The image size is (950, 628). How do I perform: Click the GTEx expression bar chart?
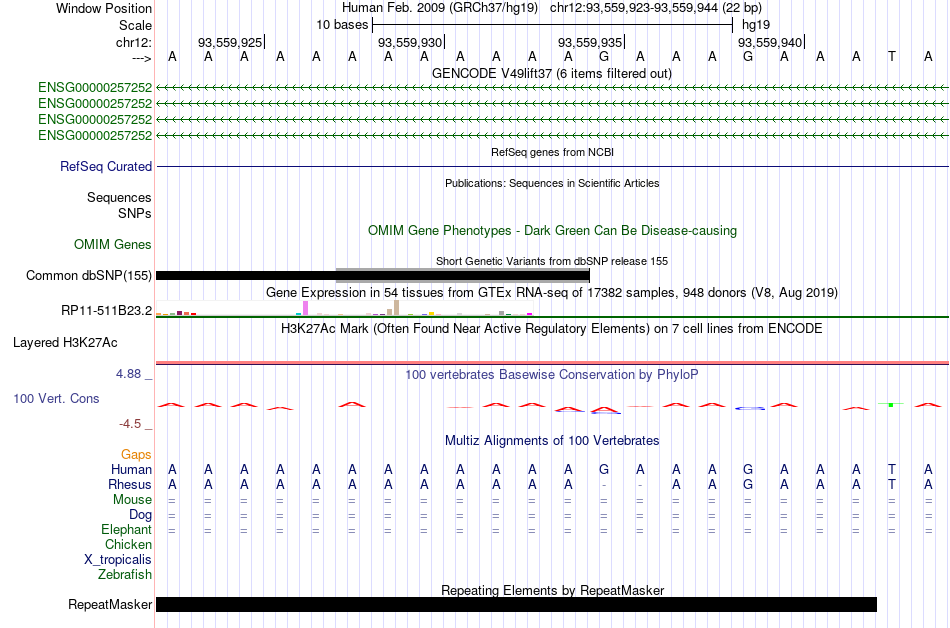pos(344,308)
